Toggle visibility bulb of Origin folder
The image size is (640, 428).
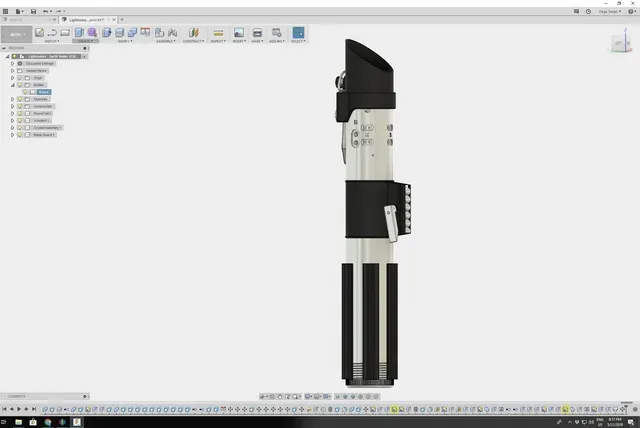coord(20,78)
